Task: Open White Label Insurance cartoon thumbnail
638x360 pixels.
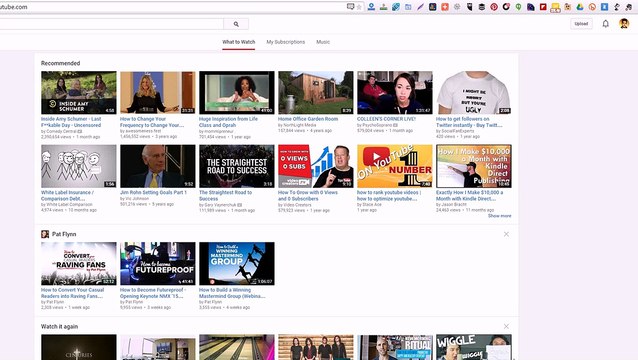Action: 79,166
